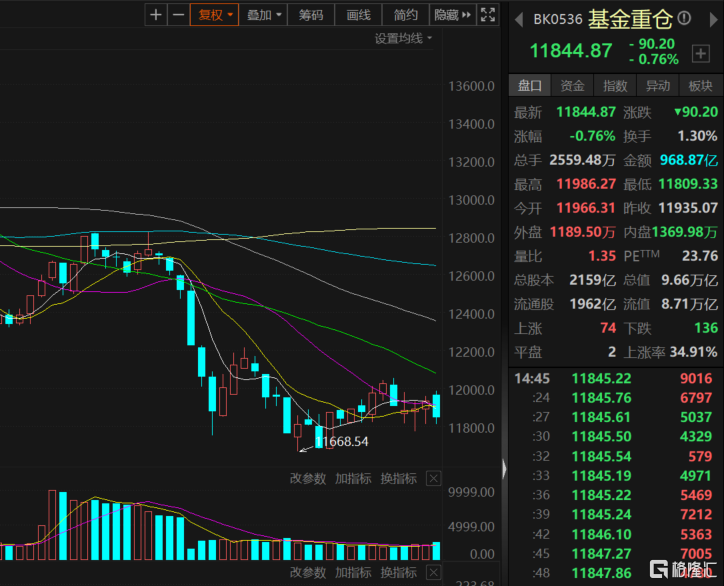Screen dimensions: 724x586
Task: Select the 盘口 tab
Action: click(x=530, y=85)
